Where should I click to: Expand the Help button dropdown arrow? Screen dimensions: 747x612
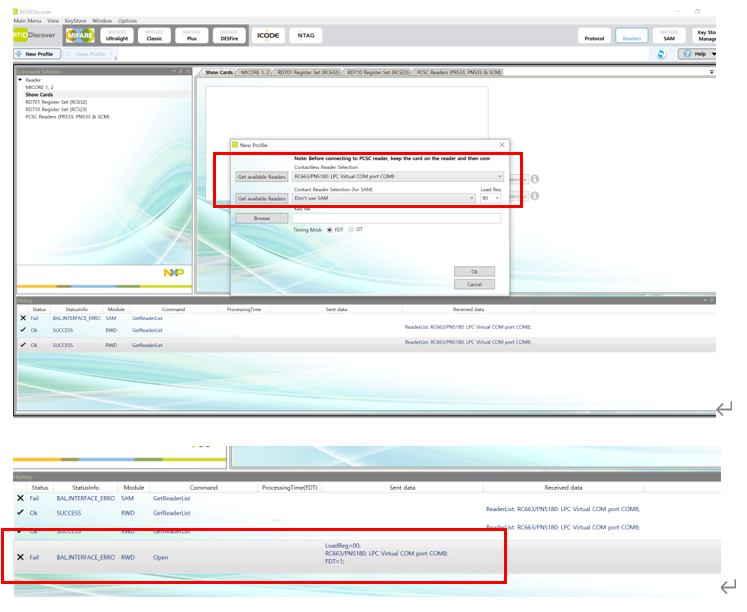(713, 54)
